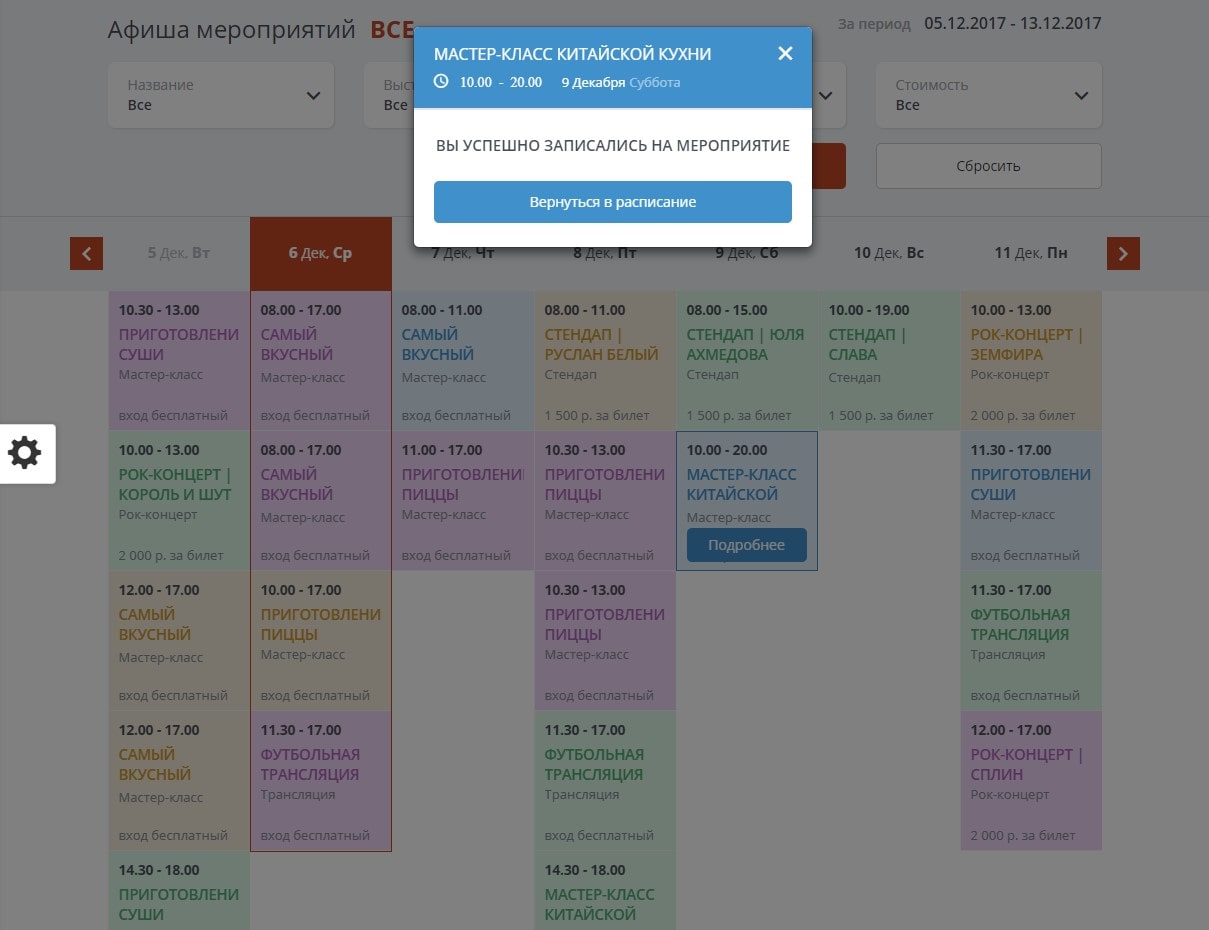Select the '6 Дек. Ср' day tab

320,254
